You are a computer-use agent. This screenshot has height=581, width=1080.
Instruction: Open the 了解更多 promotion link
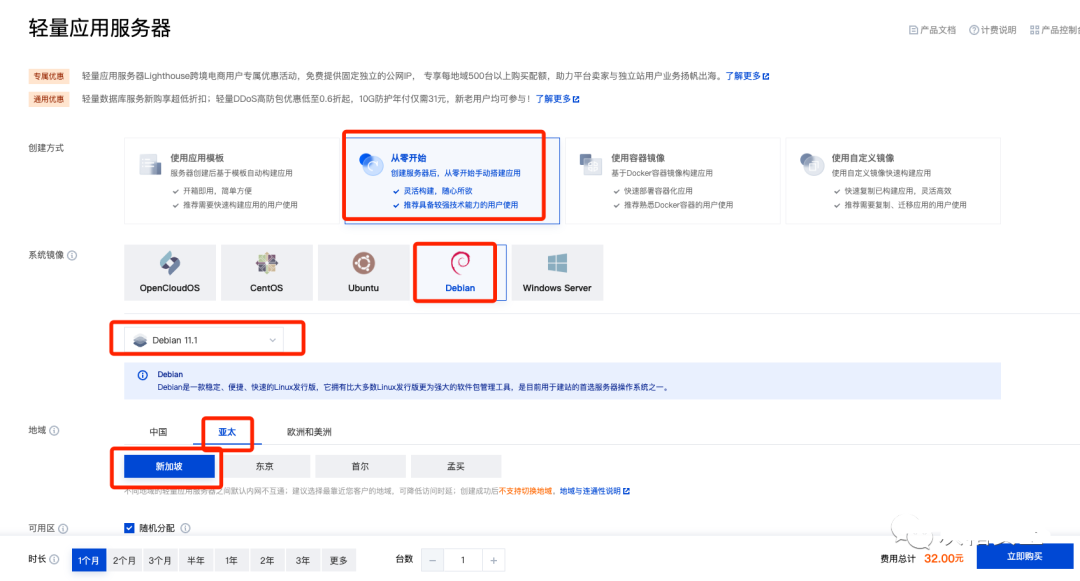pos(744,75)
